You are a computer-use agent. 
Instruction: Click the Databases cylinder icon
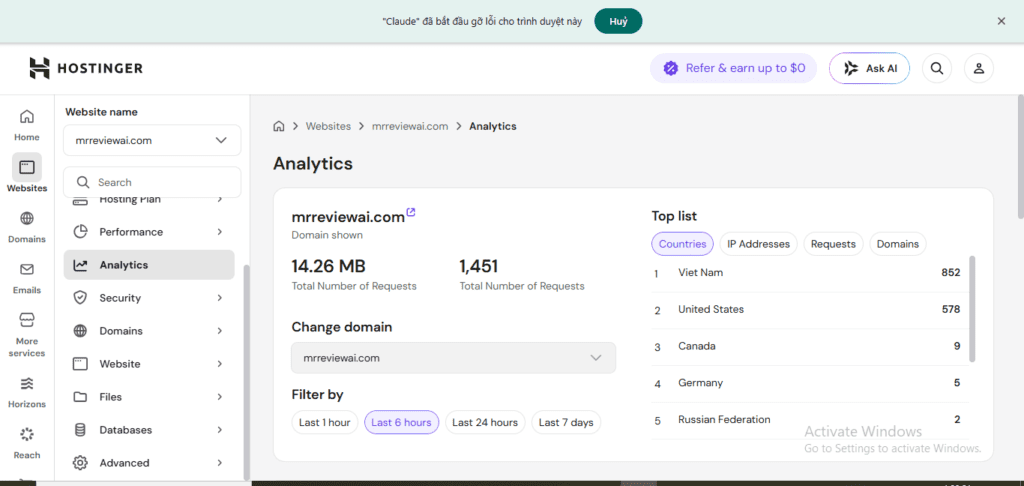(80, 430)
